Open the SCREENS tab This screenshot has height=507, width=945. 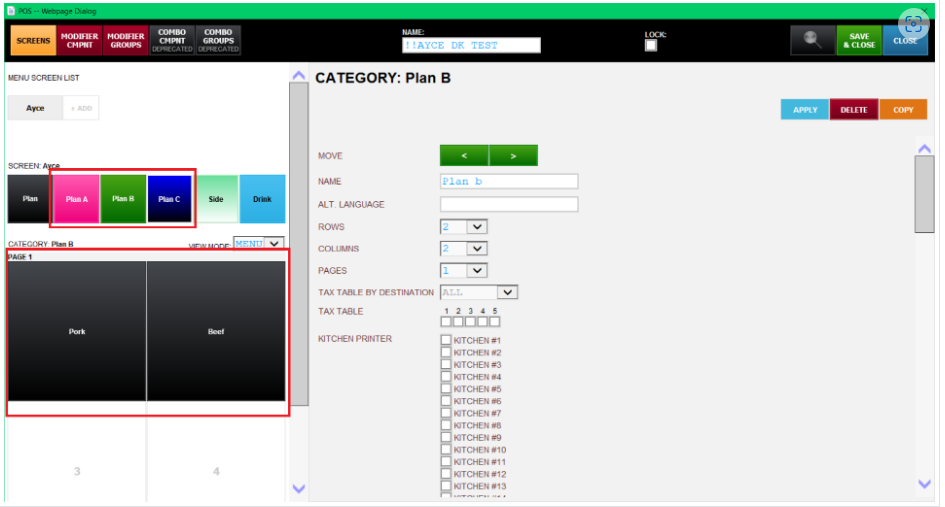click(33, 40)
